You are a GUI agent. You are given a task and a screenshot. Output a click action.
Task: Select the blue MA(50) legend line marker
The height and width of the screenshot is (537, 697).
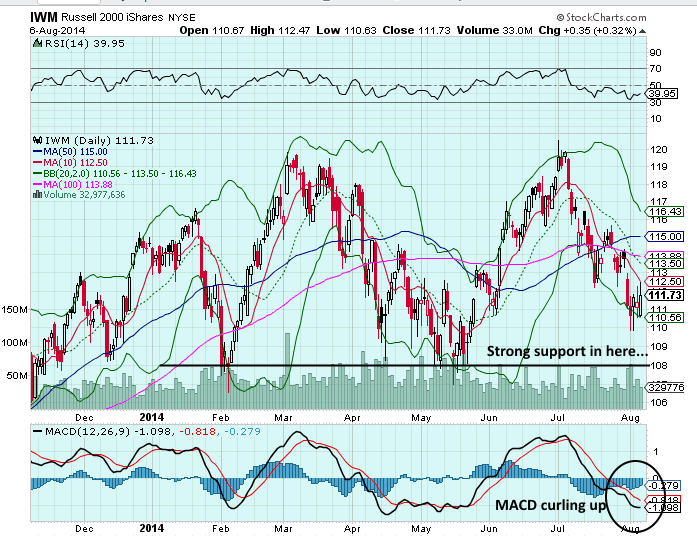pos(38,152)
